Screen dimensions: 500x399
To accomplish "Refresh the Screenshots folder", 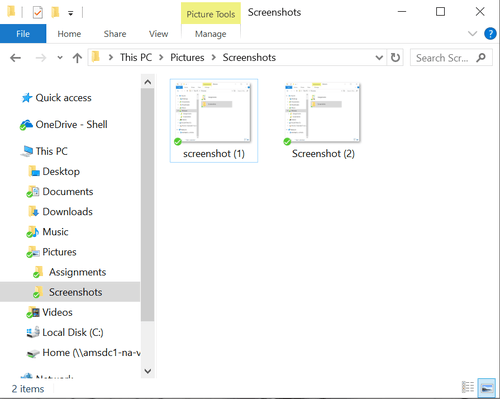I will [x=395, y=58].
